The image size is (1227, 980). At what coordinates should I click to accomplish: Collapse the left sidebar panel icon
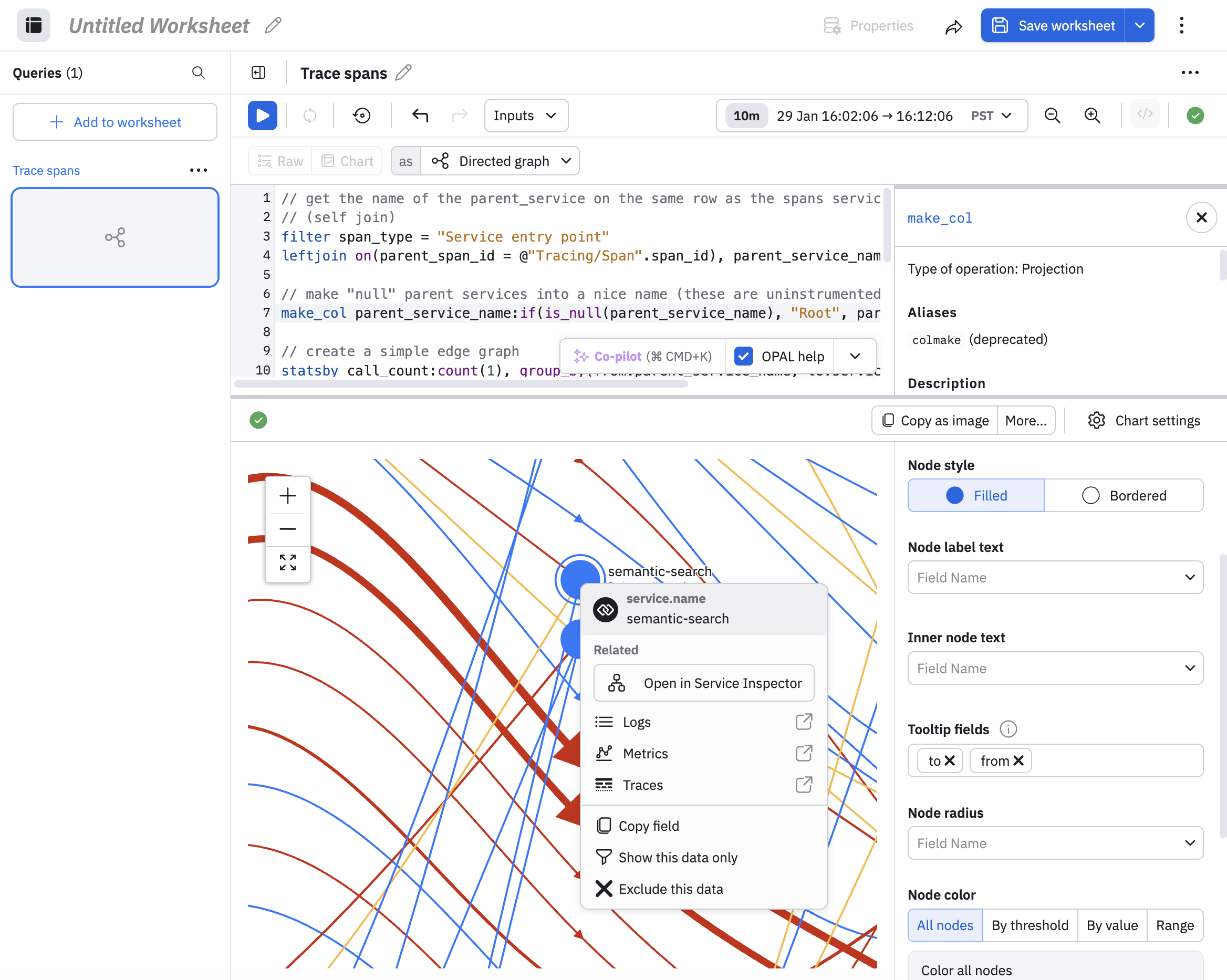pyautogui.click(x=258, y=73)
